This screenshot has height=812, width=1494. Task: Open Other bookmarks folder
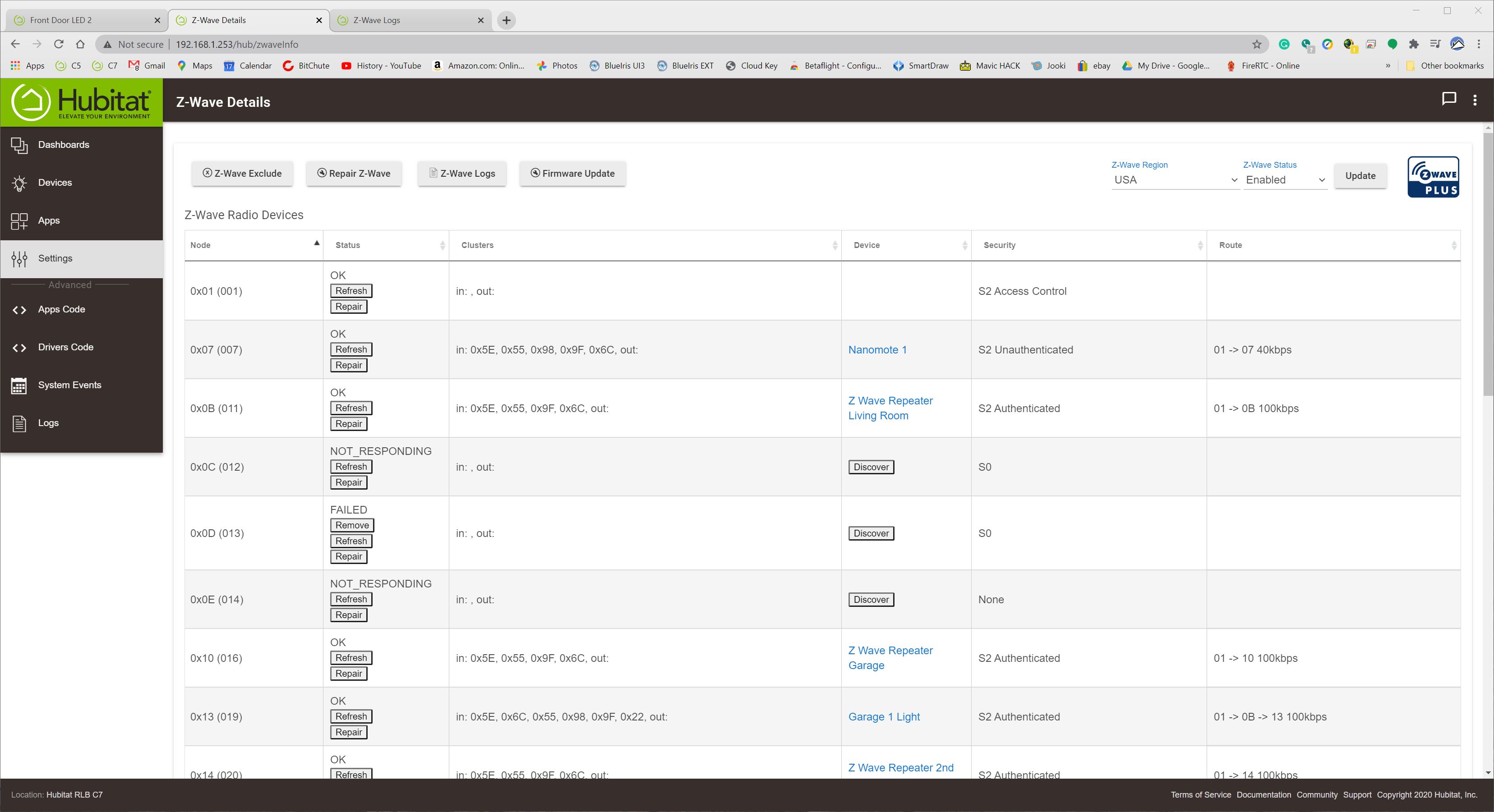[1445, 66]
